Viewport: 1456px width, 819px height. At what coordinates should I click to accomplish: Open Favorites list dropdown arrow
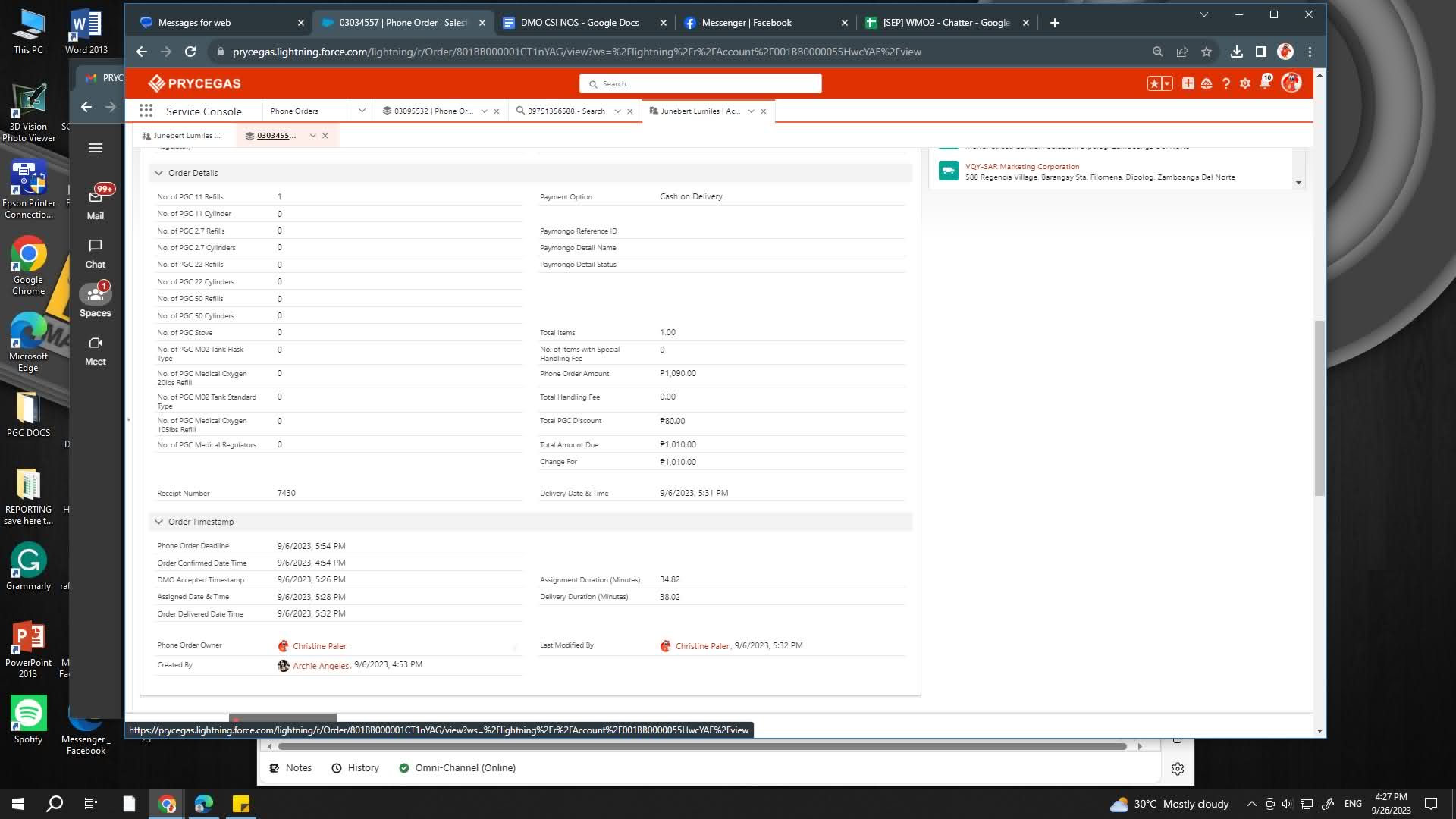1167,83
